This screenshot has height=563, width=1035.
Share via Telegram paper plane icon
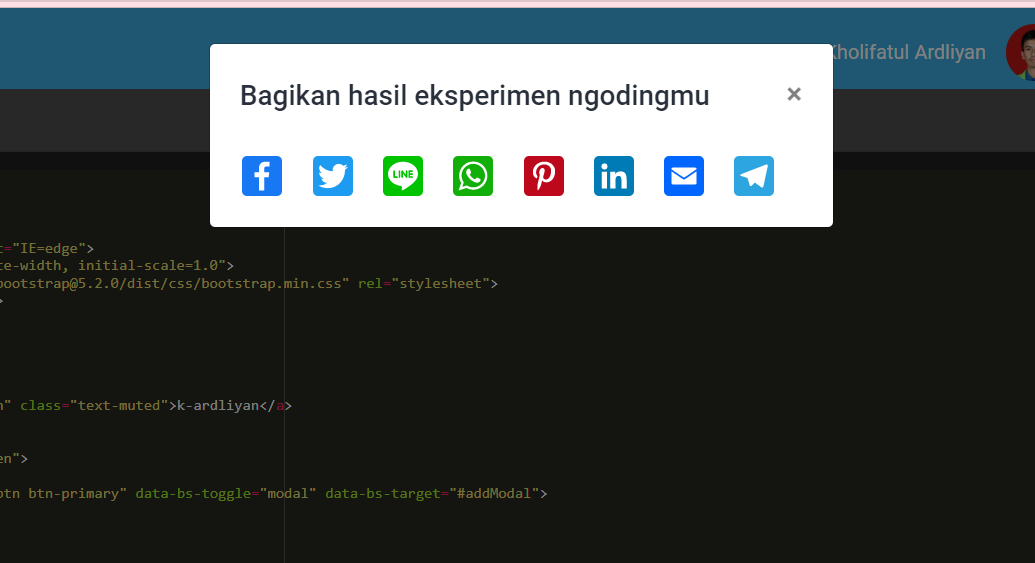[754, 176]
